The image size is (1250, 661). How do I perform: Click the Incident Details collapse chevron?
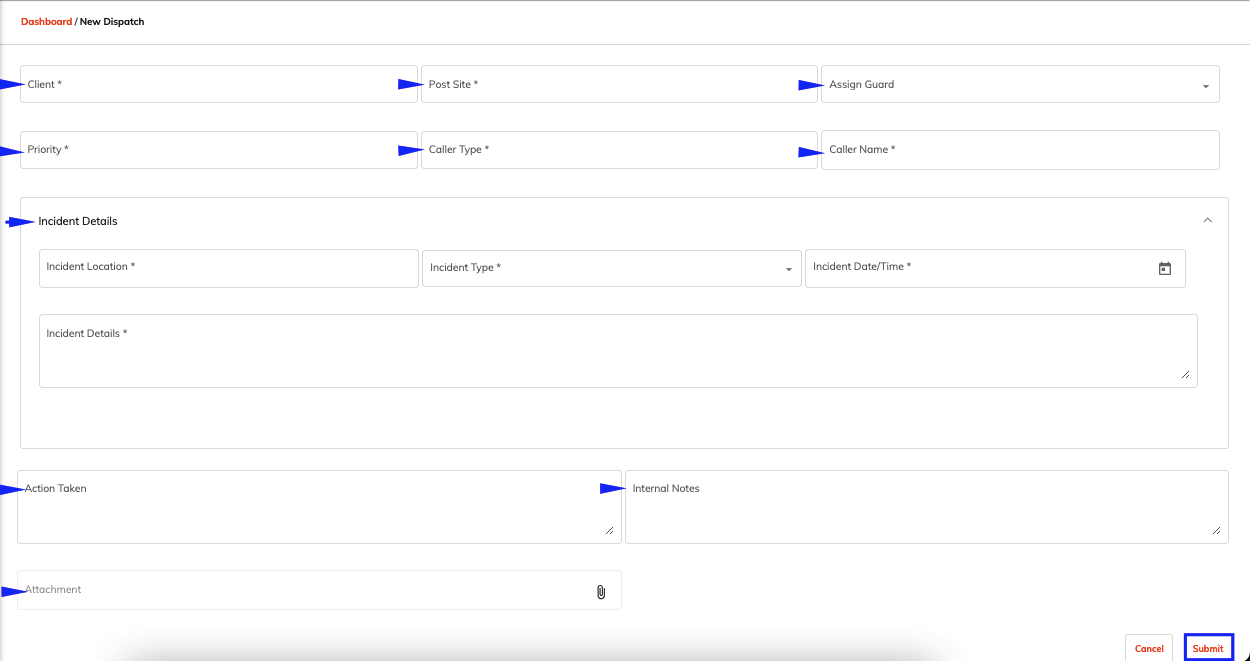click(1207, 218)
